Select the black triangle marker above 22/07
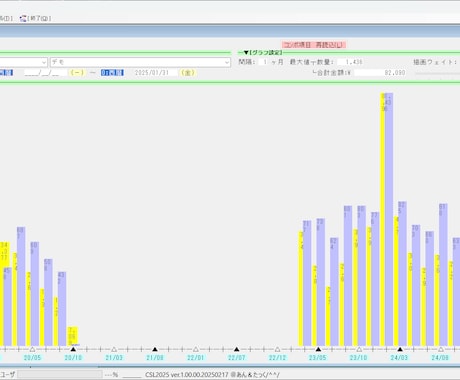The height and width of the screenshot is (380, 460). (237, 349)
